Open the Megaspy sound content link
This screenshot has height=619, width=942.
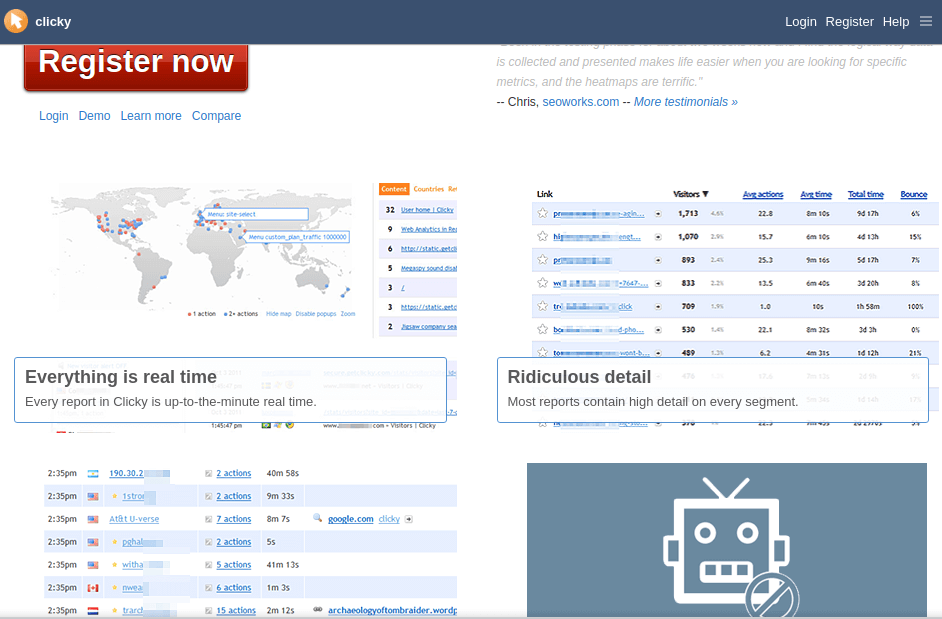point(429,268)
